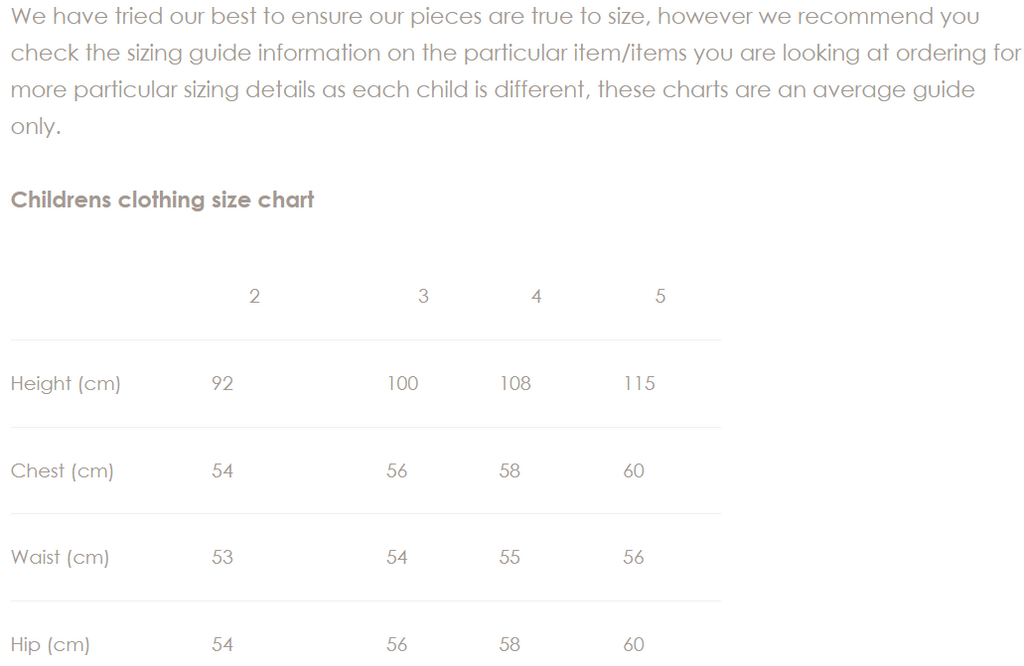
Task: Click the Chest (cm) row label
Action: click(62, 471)
